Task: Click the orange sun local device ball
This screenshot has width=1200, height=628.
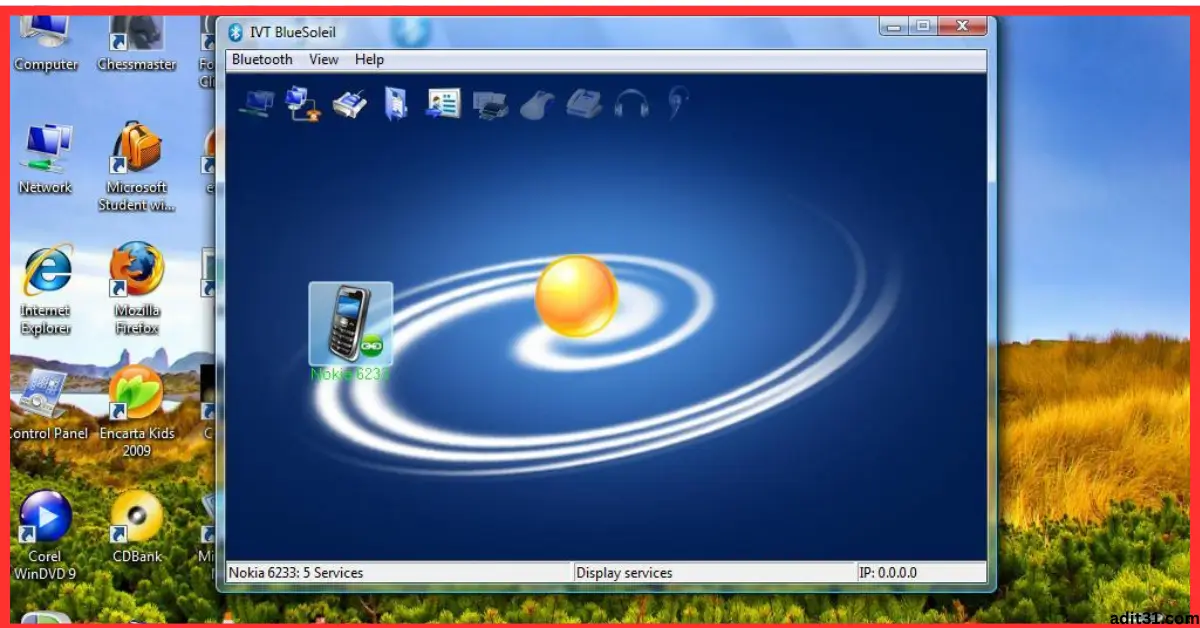Action: coord(576,296)
